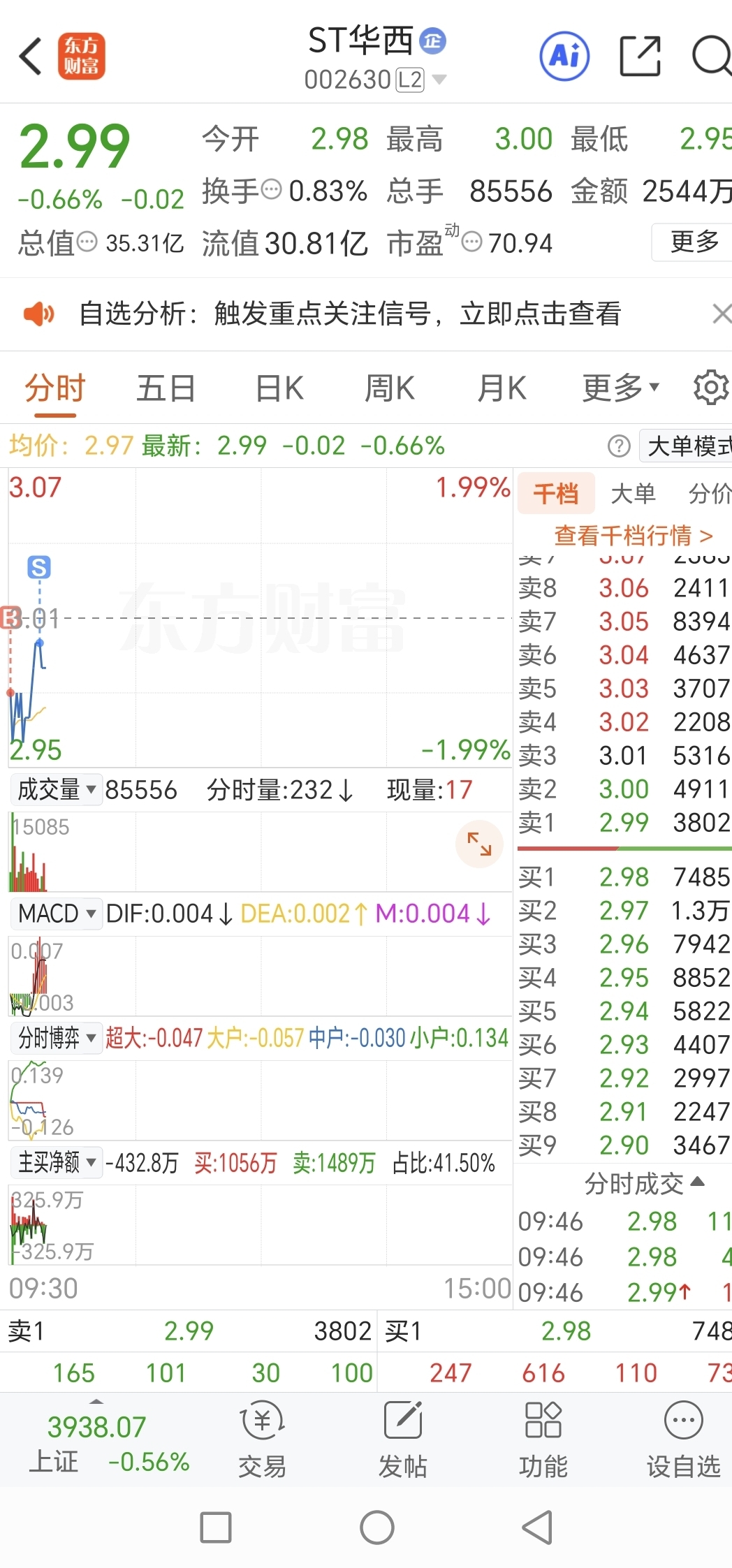The height and width of the screenshot is (1568, 732).
Task: Tap Android home circle button
Action: [377, 1527]
